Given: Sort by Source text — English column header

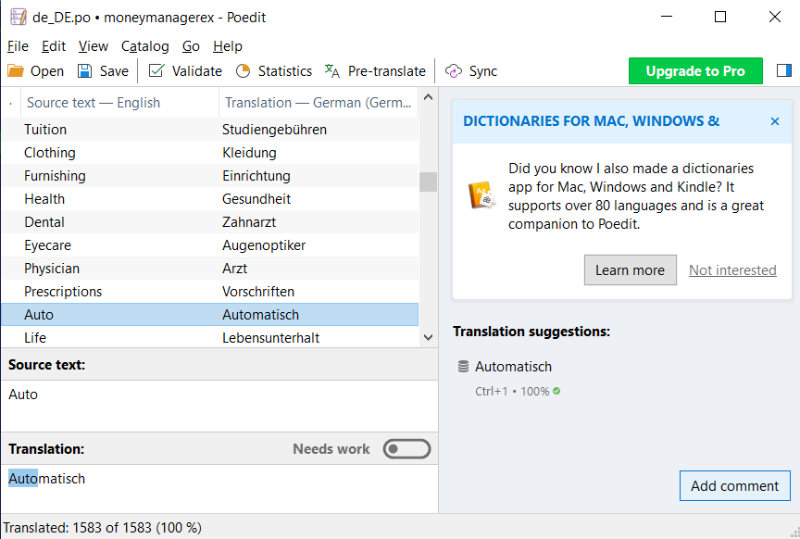Looking at the screenshot, I should (x=93, y=103).
